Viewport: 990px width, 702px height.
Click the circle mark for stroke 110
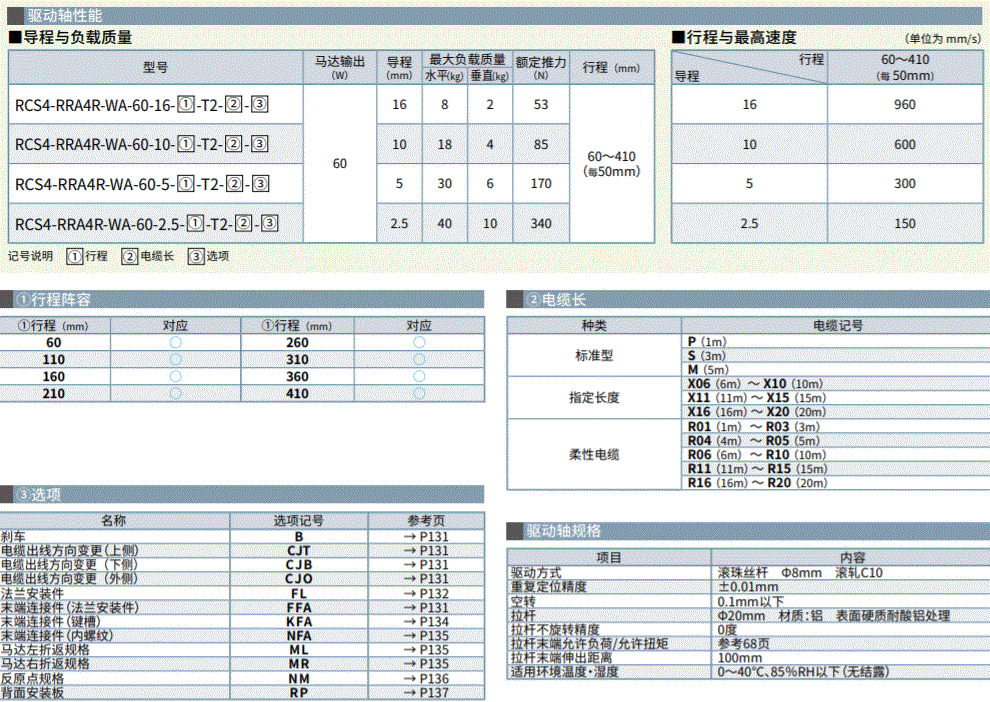[176, 359]
